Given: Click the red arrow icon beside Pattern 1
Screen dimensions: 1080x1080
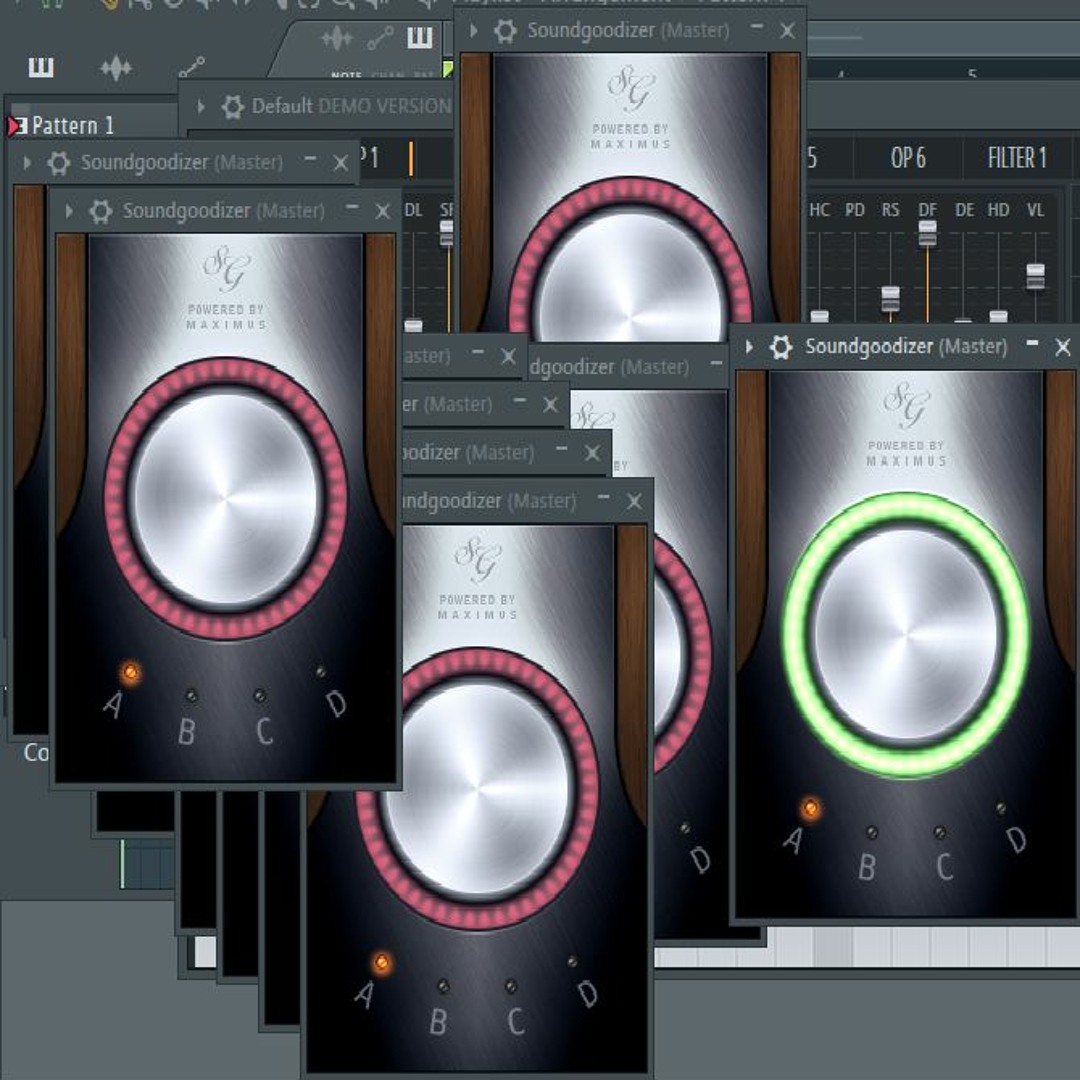Looking at the screenshot, I should pyautogui.click(x=16, y=126).
